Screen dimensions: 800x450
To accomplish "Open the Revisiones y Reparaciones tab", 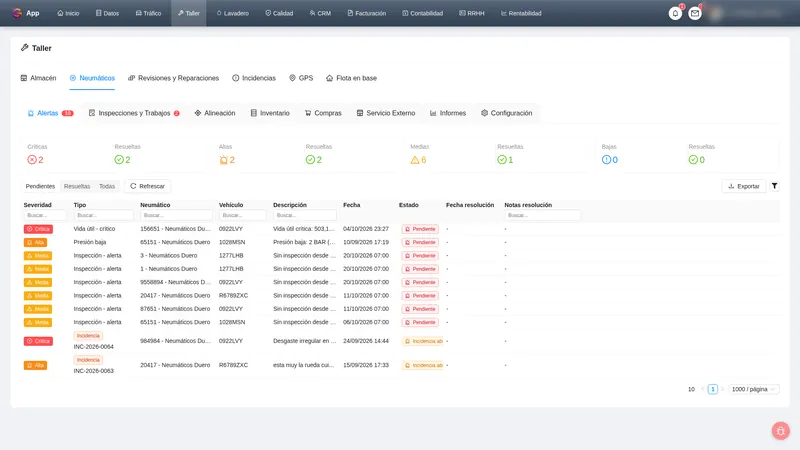I will coord(173,78).
